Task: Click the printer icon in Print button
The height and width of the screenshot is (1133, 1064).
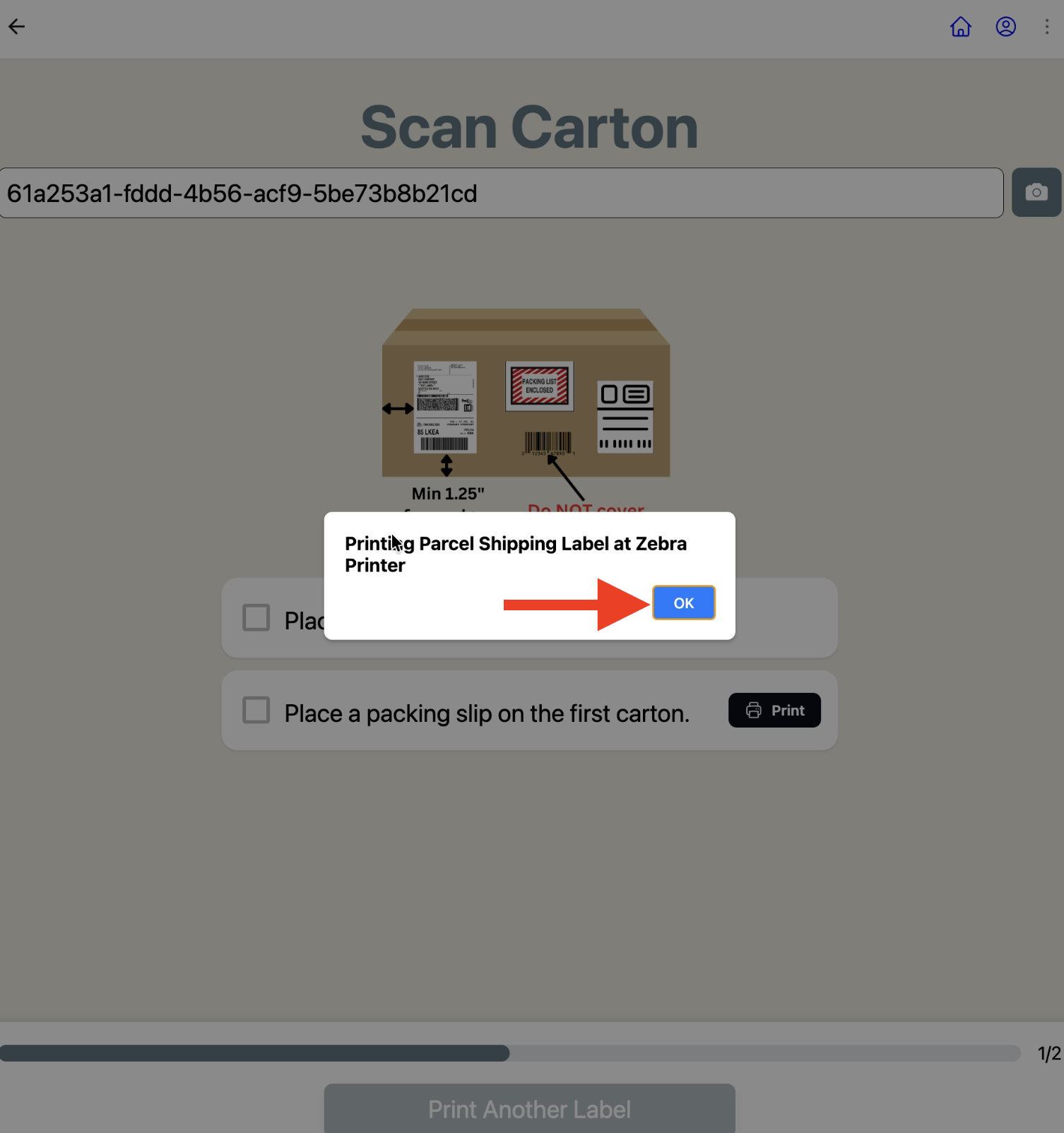Action: 754,710
